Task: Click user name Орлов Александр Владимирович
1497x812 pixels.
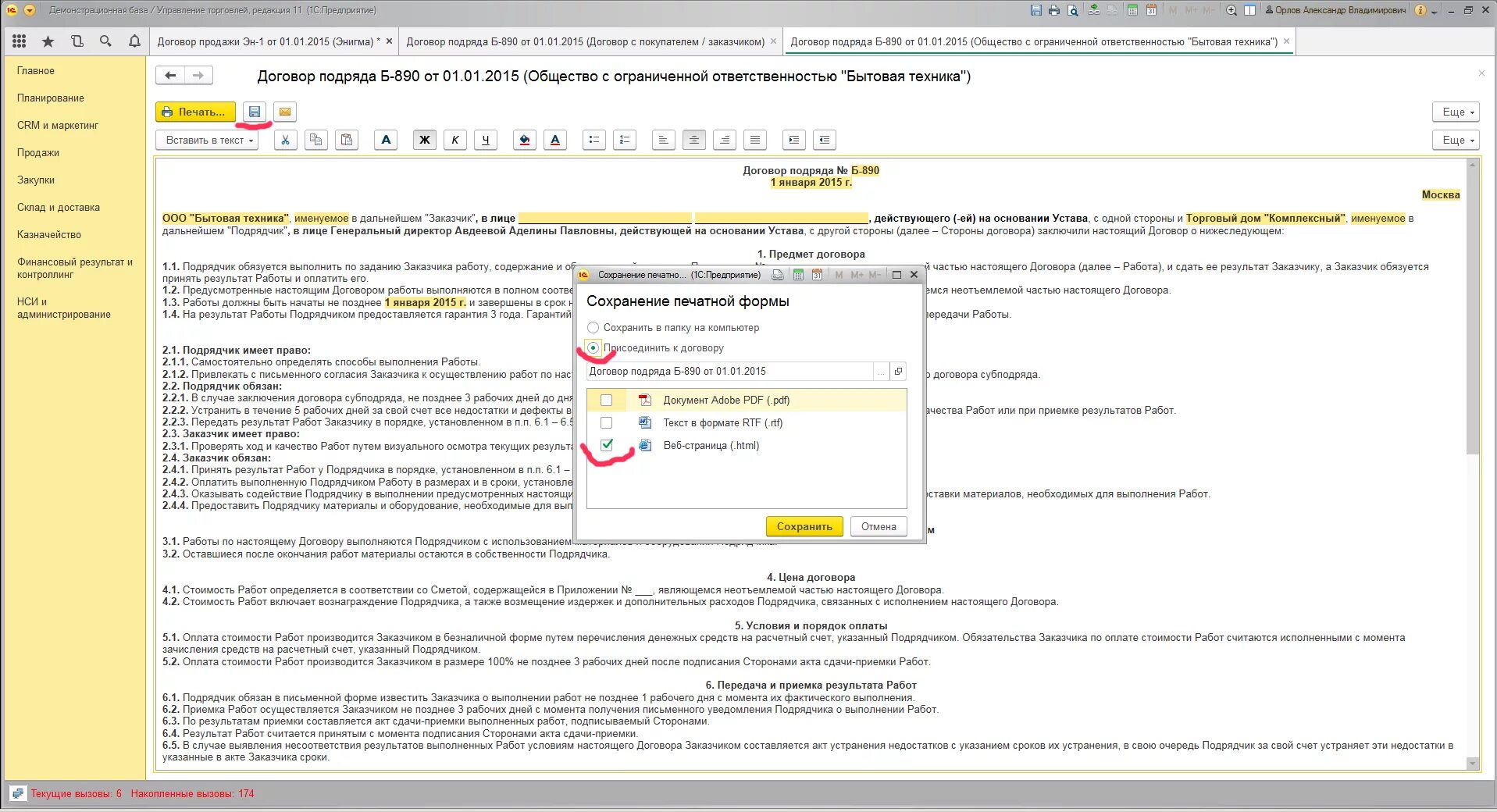Action: (1336, 10)
